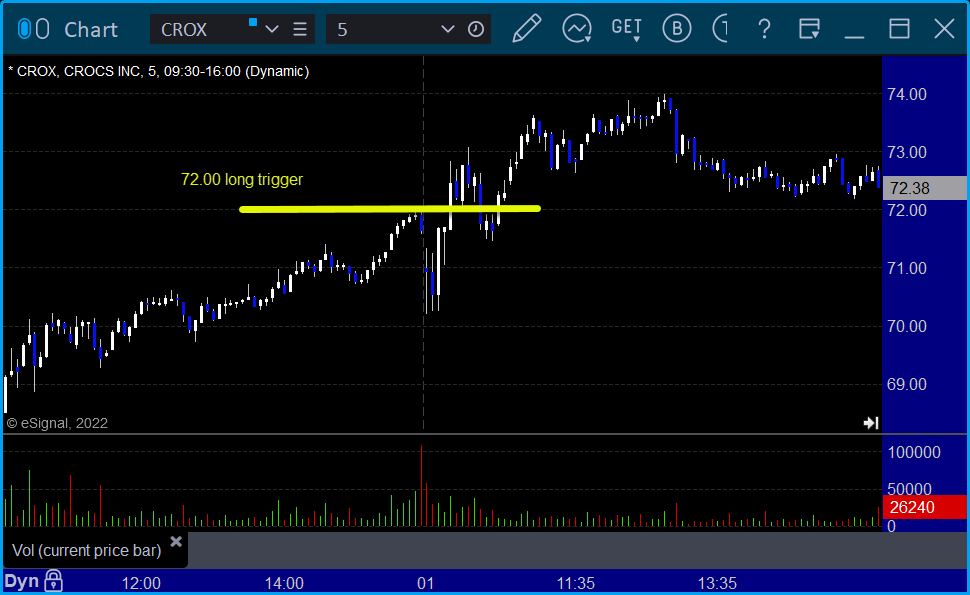Maximize the Chart window

point(899,29)
